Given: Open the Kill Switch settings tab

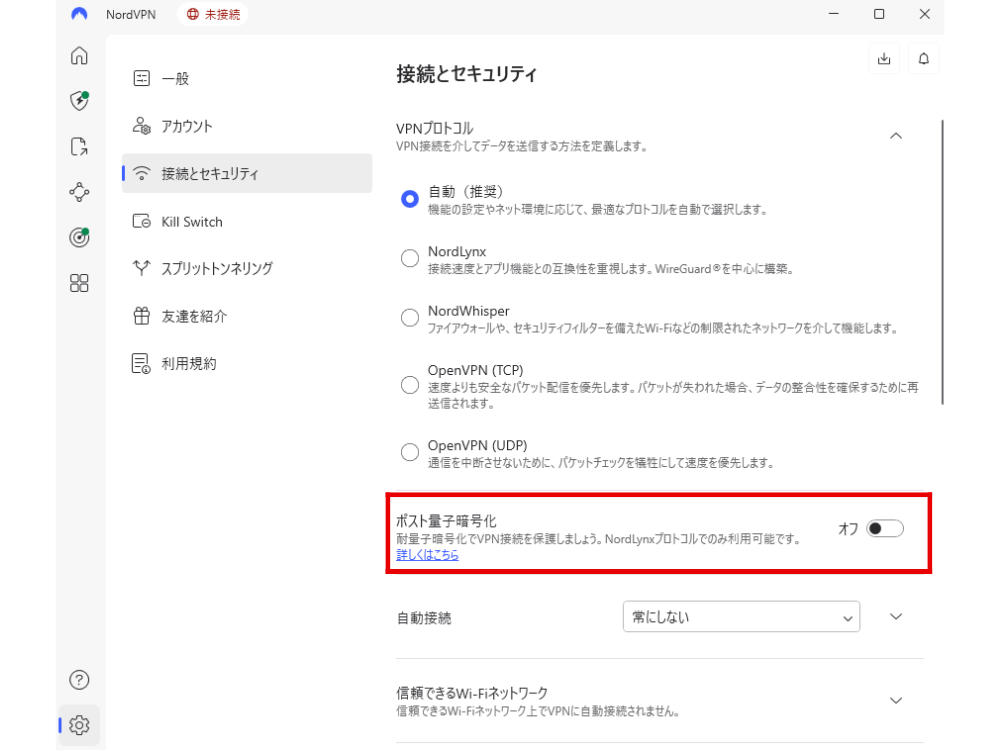Looking at the screenshot, I should click(191, 222).
